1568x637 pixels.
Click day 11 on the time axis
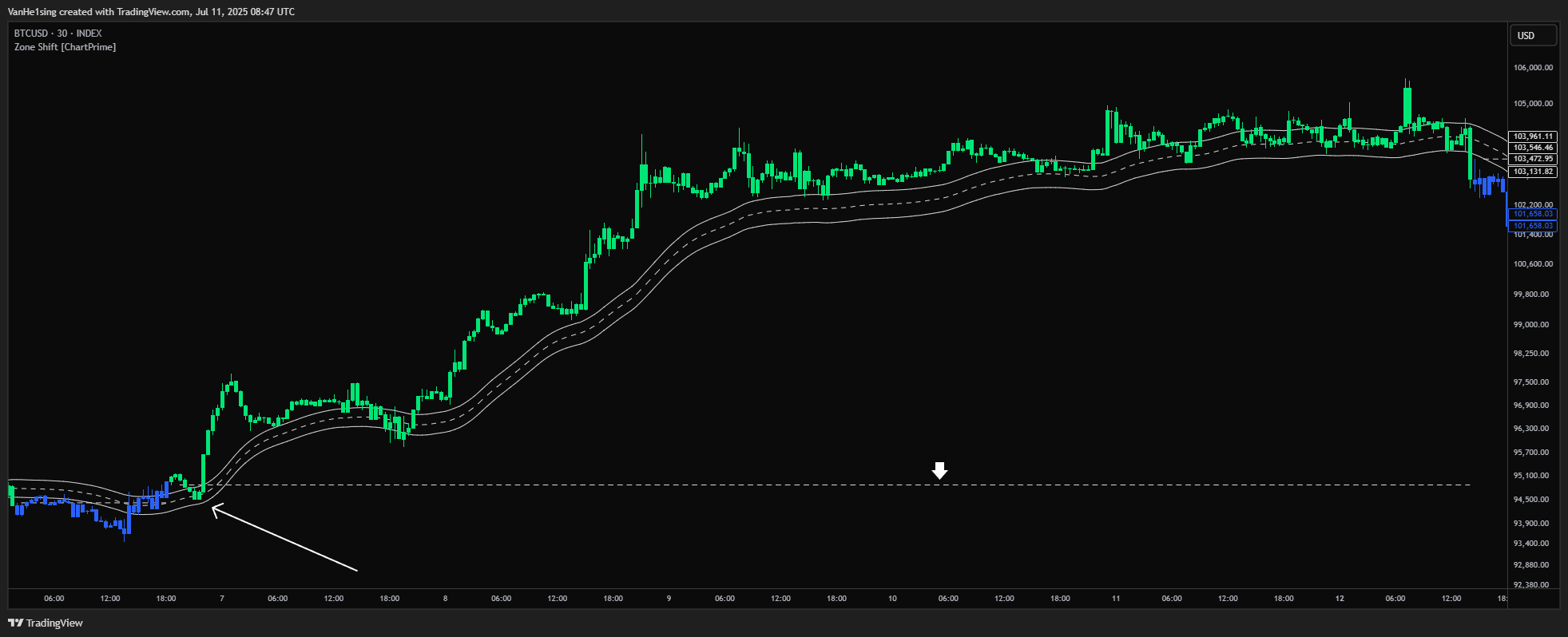1116,599
